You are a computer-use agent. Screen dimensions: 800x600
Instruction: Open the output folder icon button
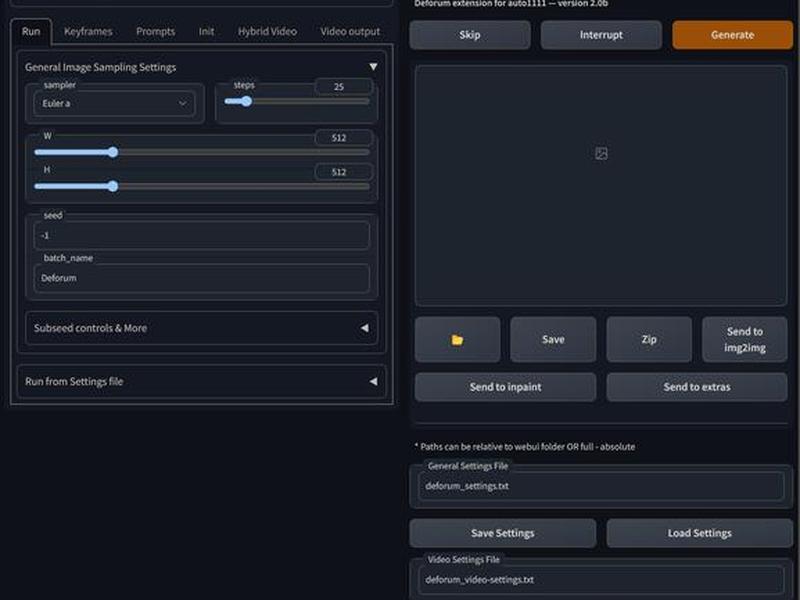coord(457,339)
